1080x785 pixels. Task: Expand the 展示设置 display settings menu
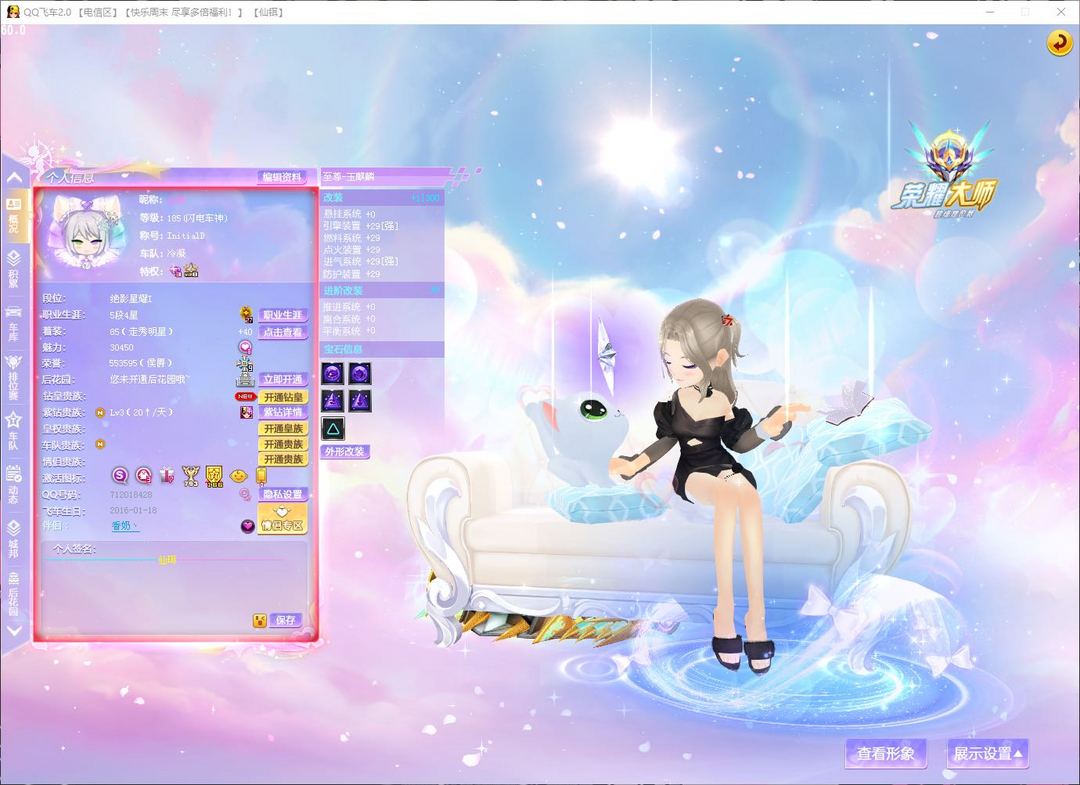click(x=987, y=754)
